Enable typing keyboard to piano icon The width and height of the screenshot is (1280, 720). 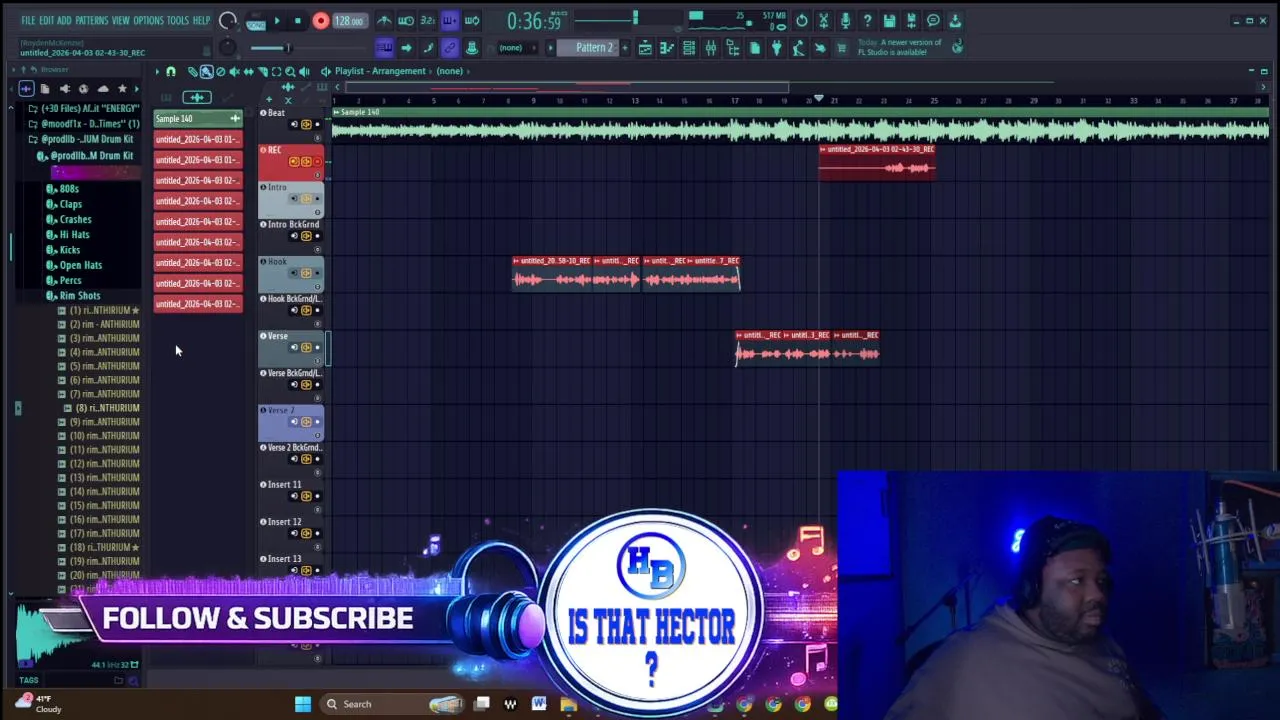click(x=384, y=48)
